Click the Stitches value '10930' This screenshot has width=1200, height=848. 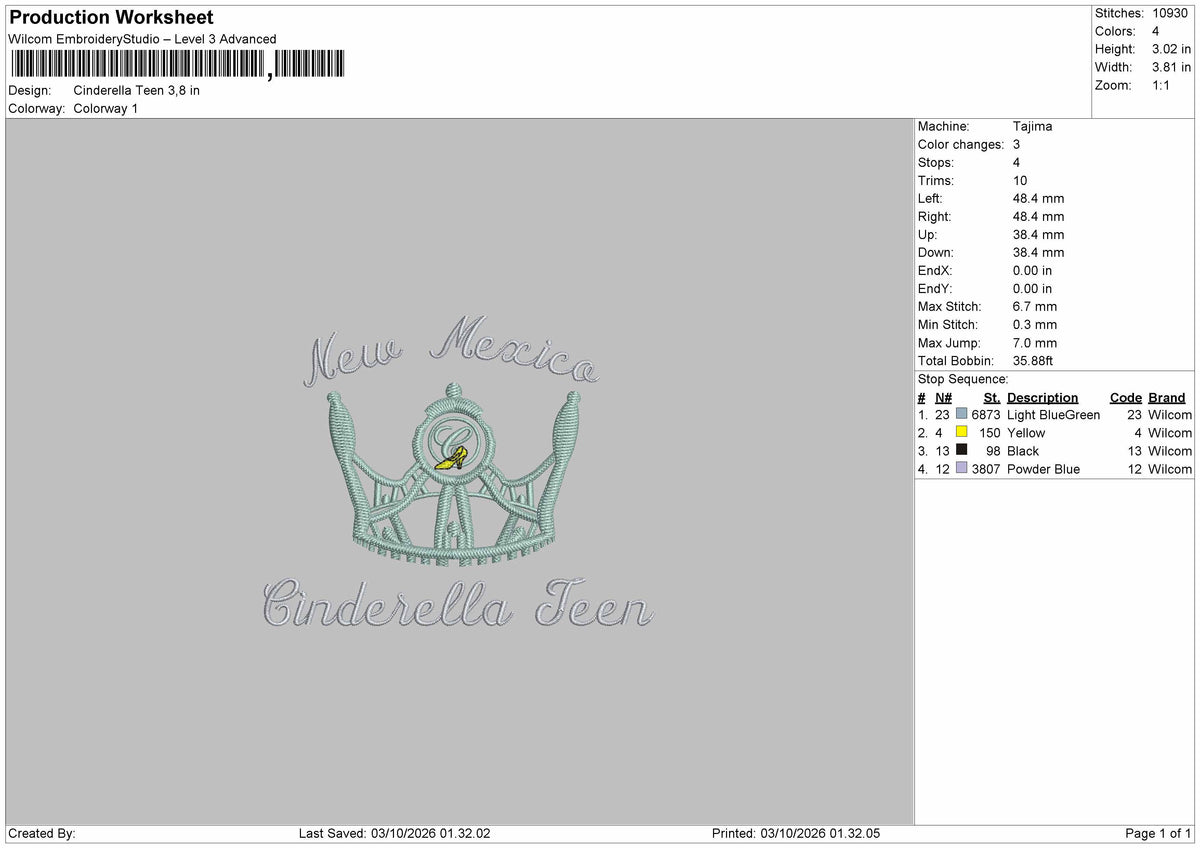click(1170, 13)
